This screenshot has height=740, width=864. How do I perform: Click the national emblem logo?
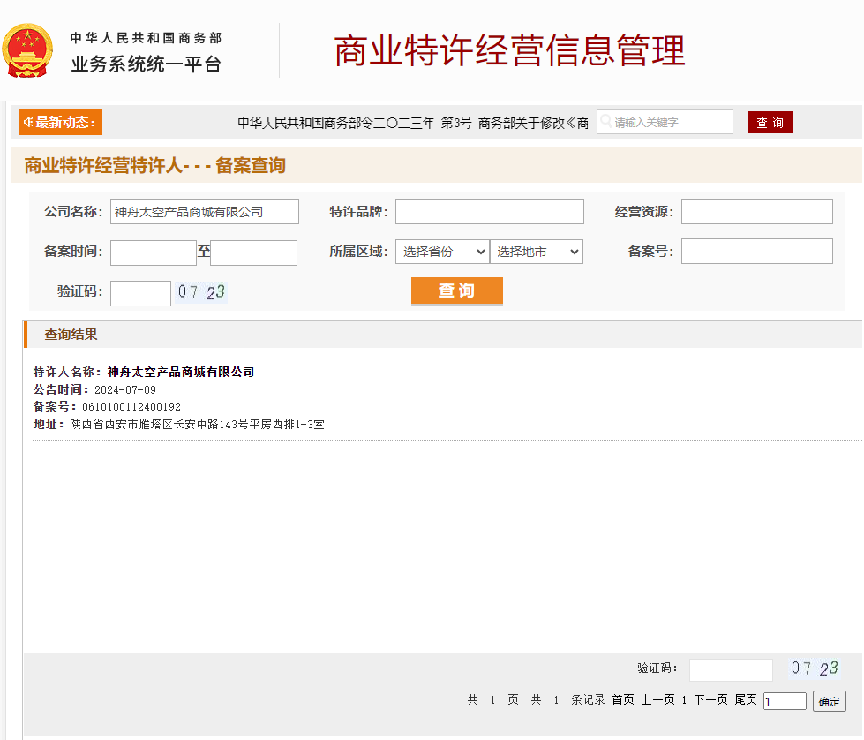(x=28, y=51)
